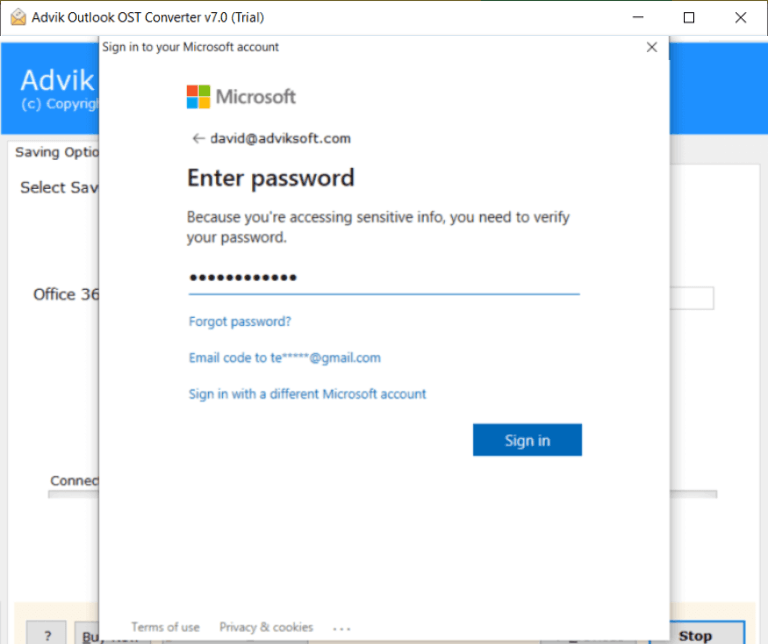The width and height of the screenshot is (768, 644).
Task: Click the Stop button in Advik window
Action: (707, 635)
